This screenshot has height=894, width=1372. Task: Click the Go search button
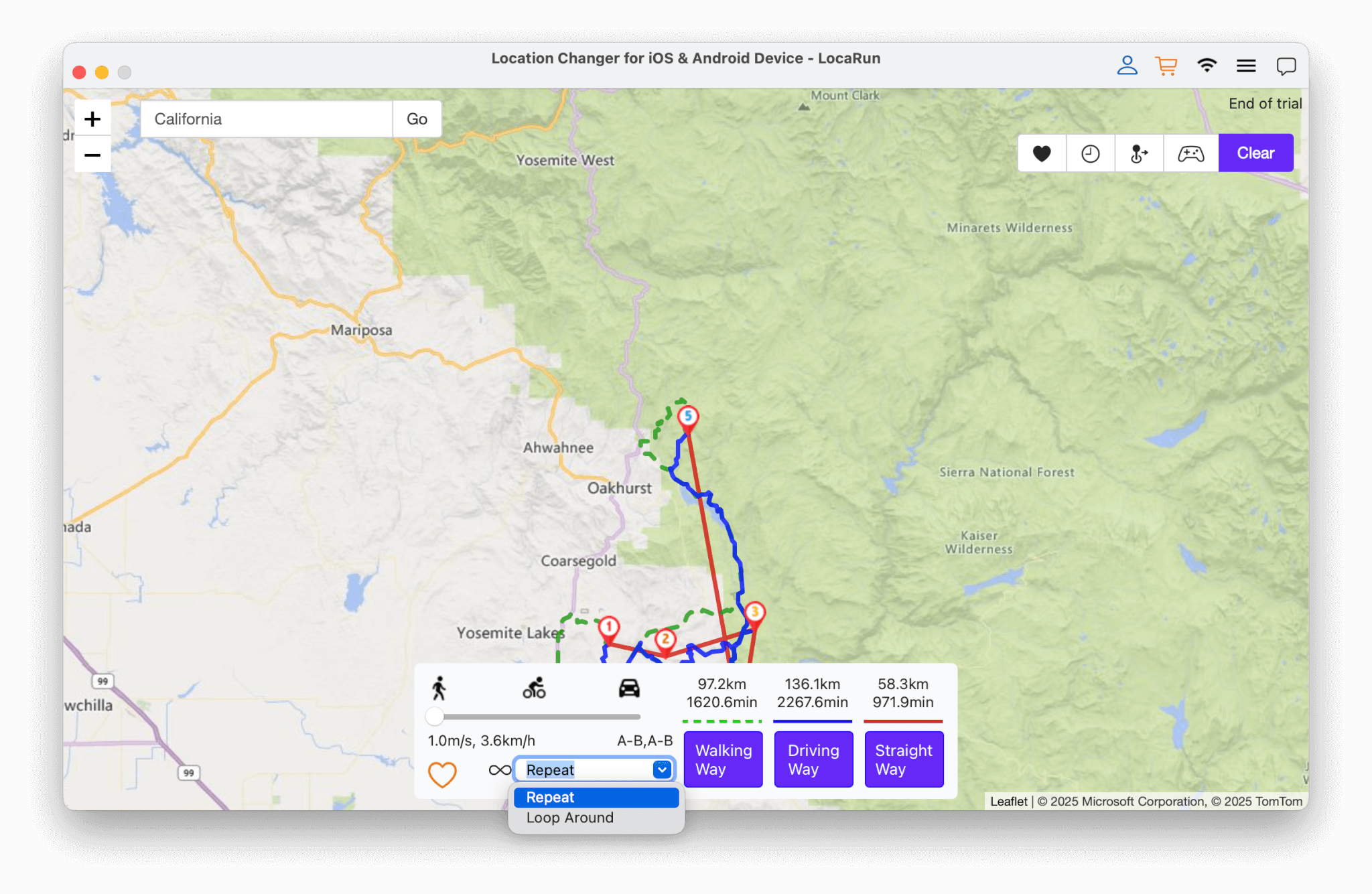click(417, 119)
